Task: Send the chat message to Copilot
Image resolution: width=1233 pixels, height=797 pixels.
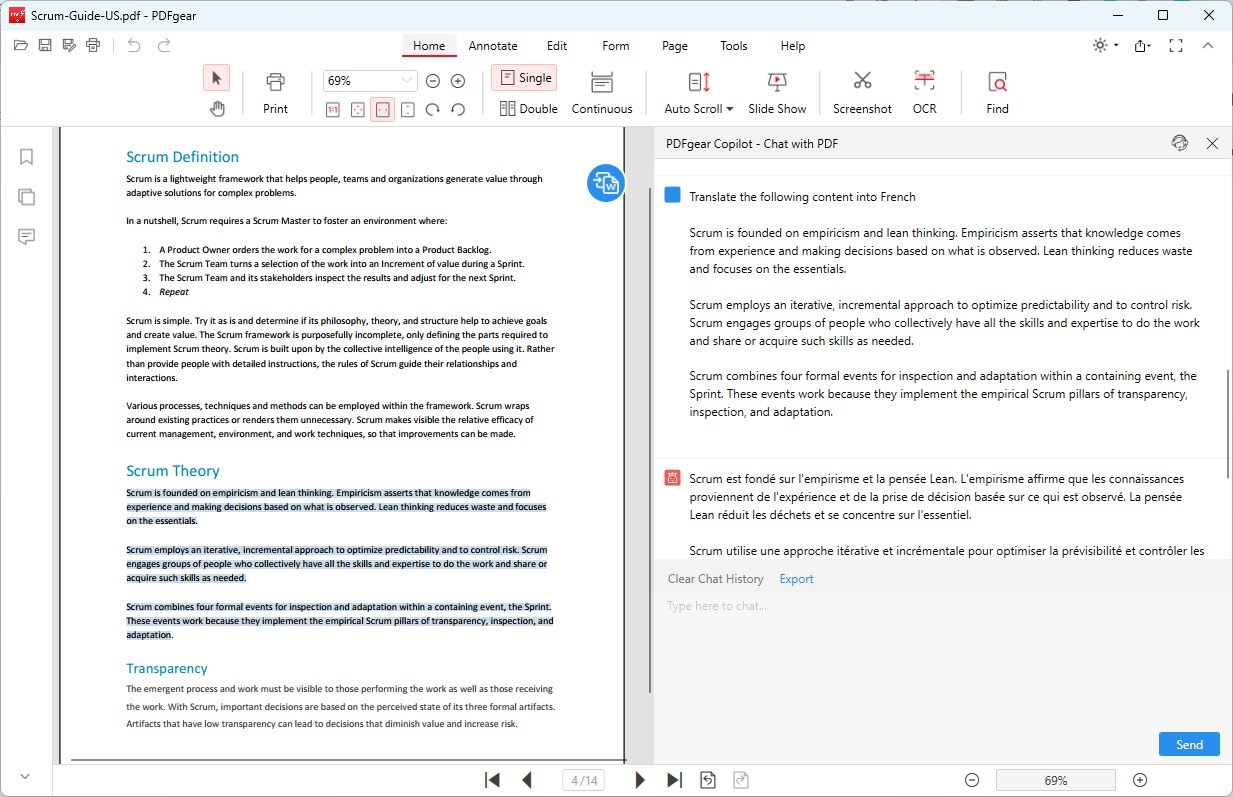Action: click(1188, 744)
